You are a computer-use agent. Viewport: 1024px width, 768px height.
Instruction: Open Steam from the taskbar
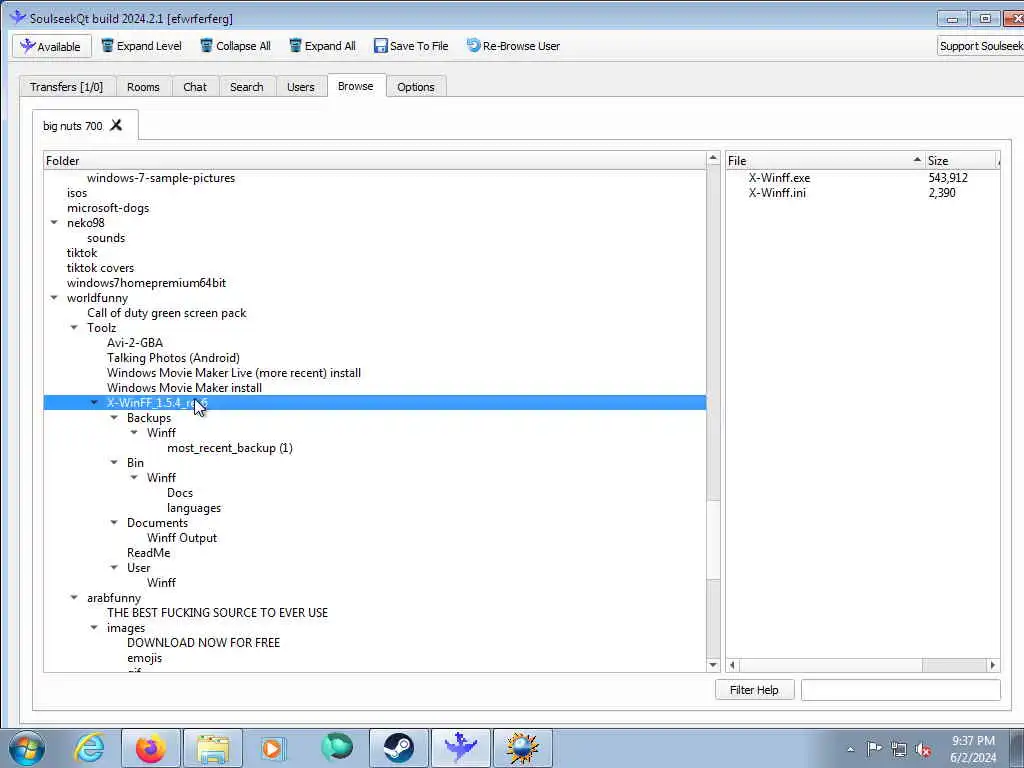(x=398, y=748)
